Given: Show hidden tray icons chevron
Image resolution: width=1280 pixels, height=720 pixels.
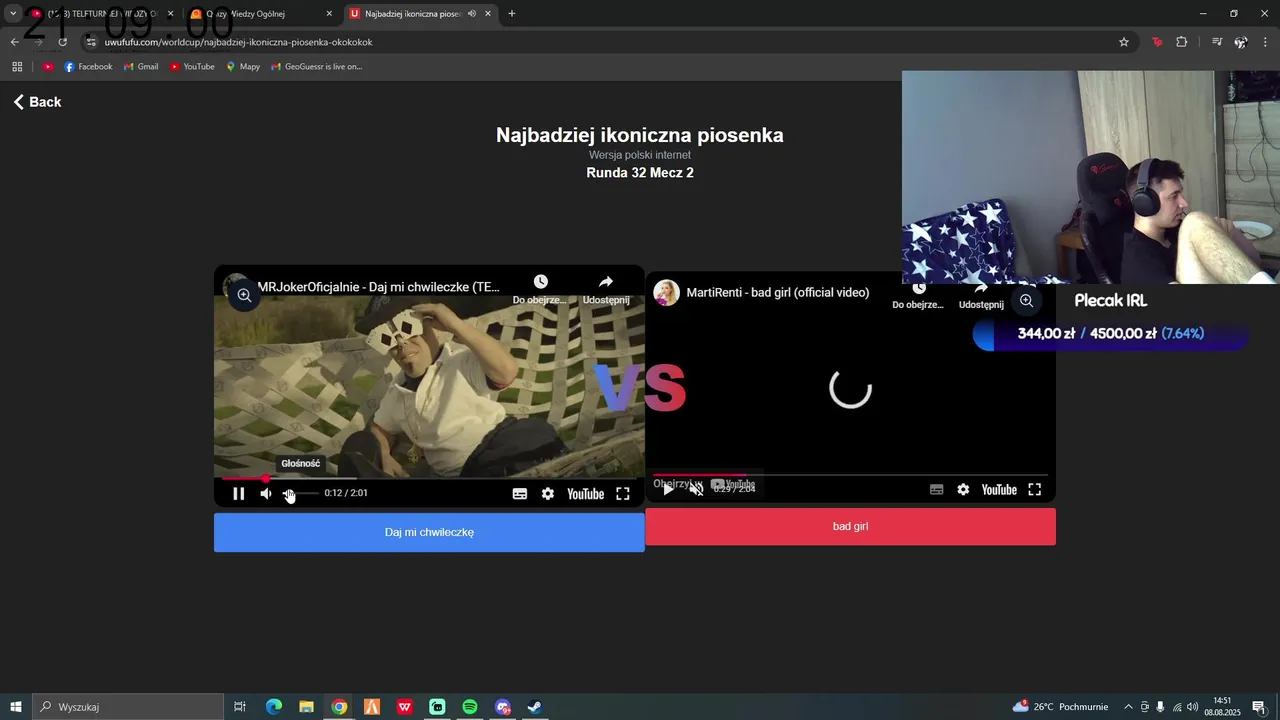Looking at the screenshot, I should tap(1129, 707).
